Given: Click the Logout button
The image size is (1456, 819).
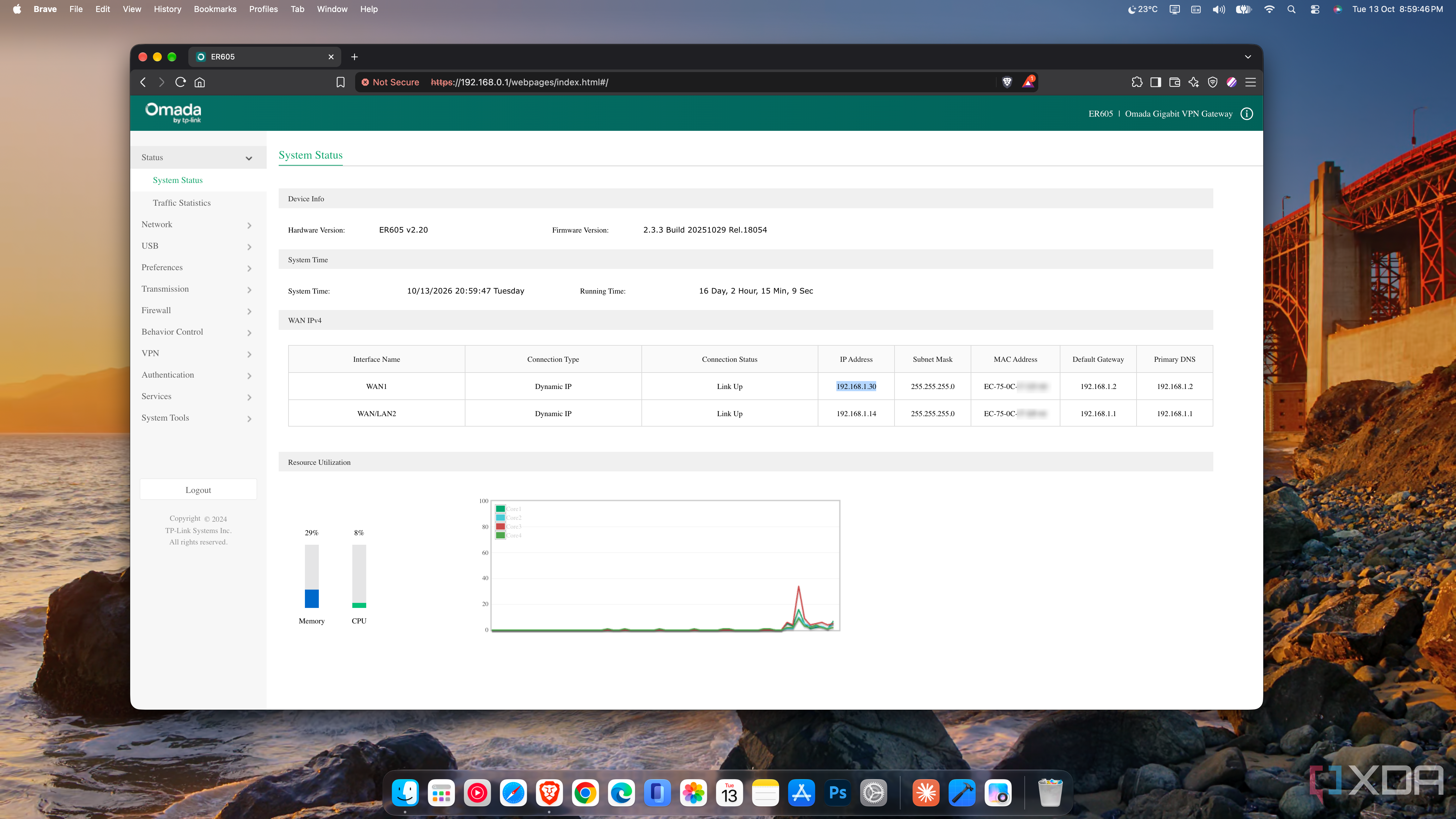Looking at the screenshot, I should click(198, 489).
